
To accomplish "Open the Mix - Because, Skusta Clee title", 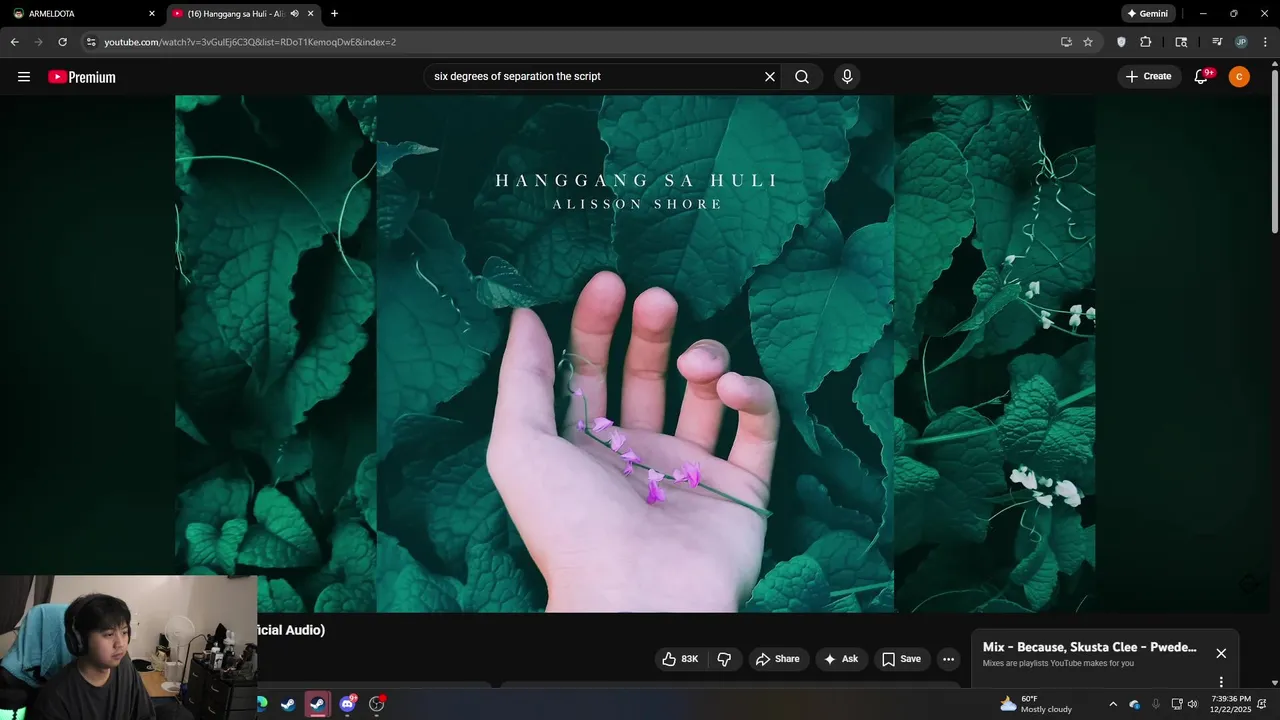I will tap(1089, 647).
